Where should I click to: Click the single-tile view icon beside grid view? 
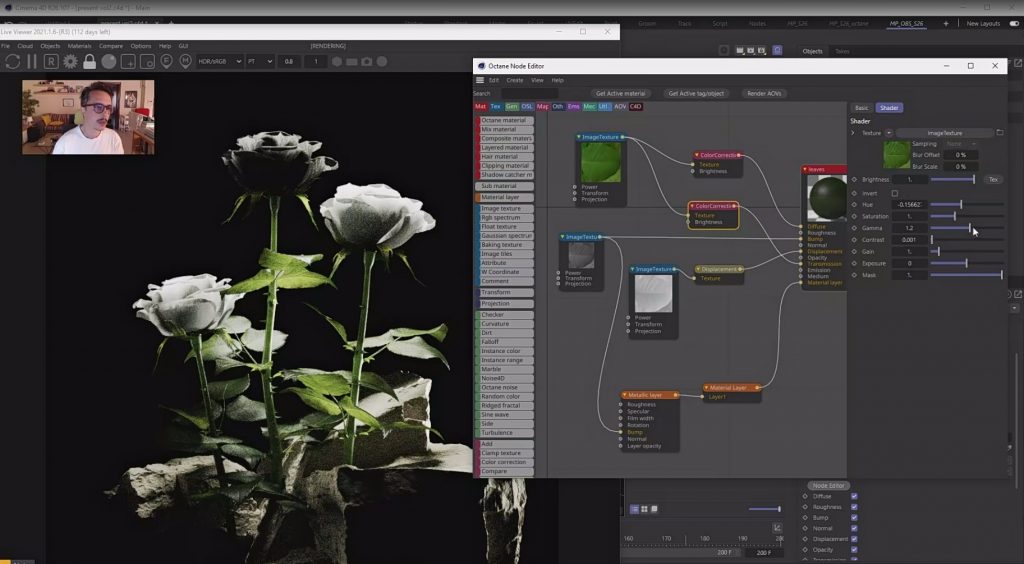pos(654,509)
